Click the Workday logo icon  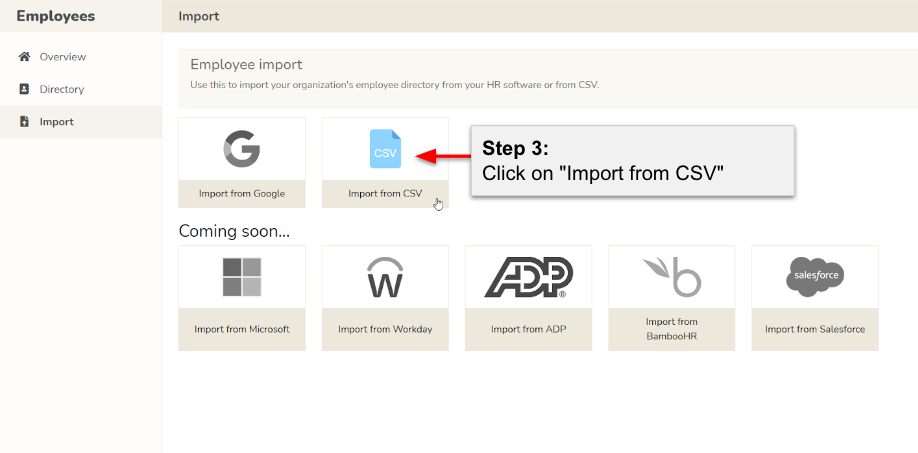[x=385, y=277]
